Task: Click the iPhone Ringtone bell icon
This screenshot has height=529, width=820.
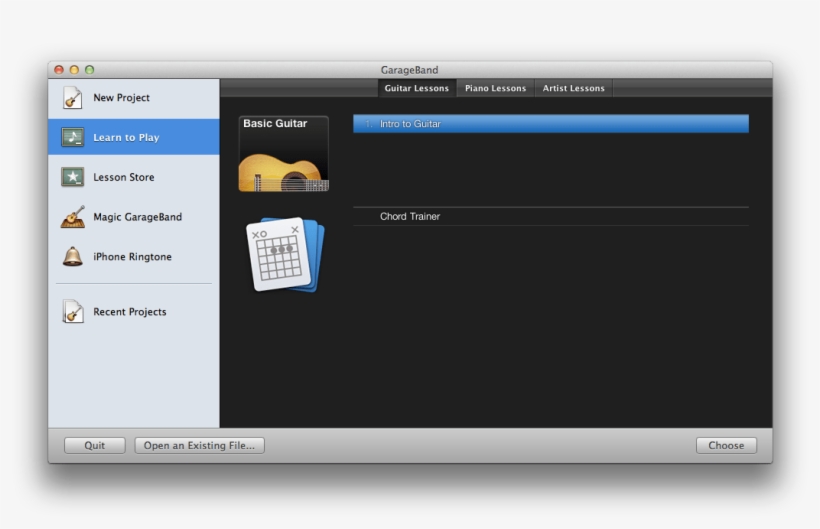Action: (x=72, y=256)
